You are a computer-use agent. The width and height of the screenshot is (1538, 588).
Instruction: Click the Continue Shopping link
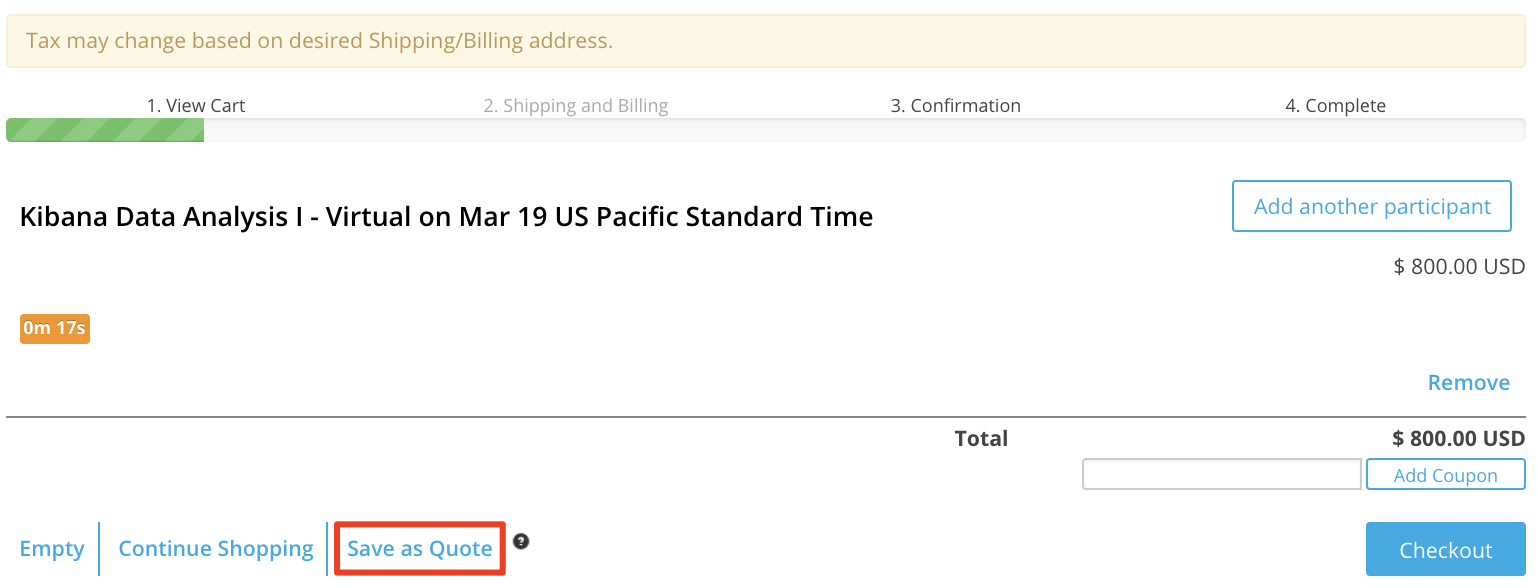pyautogui.click(x=216, y=549)
